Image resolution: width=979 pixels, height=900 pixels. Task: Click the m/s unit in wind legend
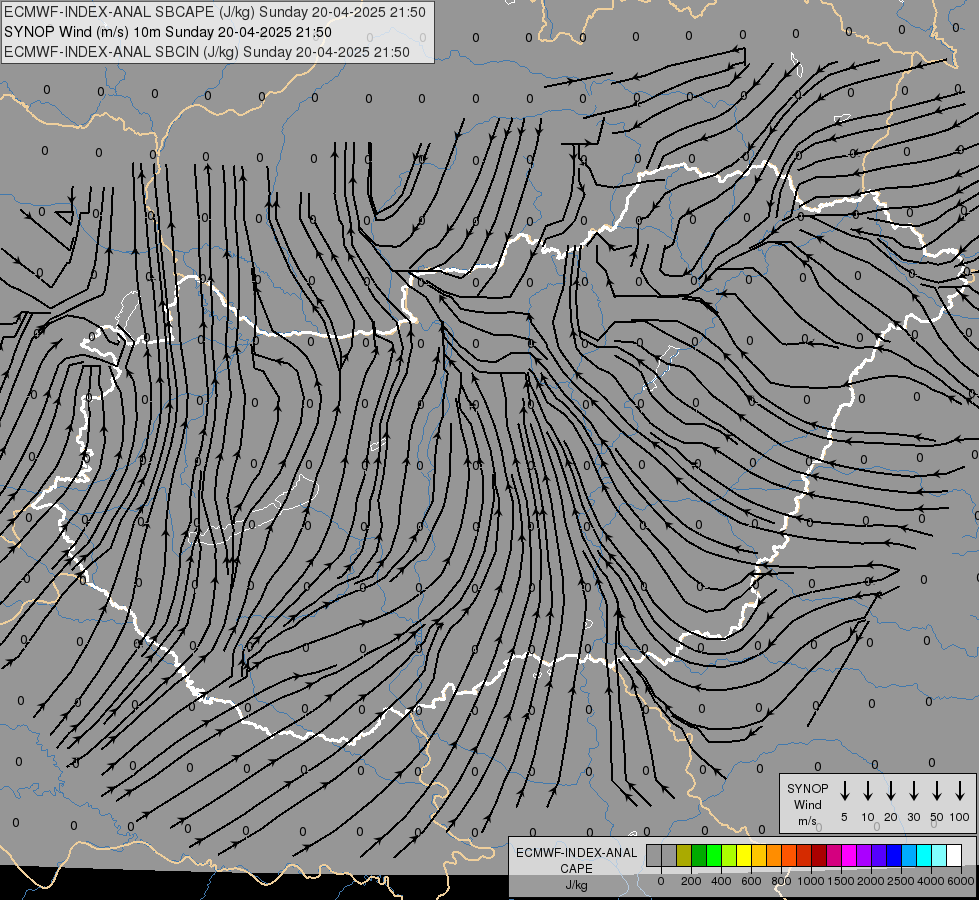point(807,821)
